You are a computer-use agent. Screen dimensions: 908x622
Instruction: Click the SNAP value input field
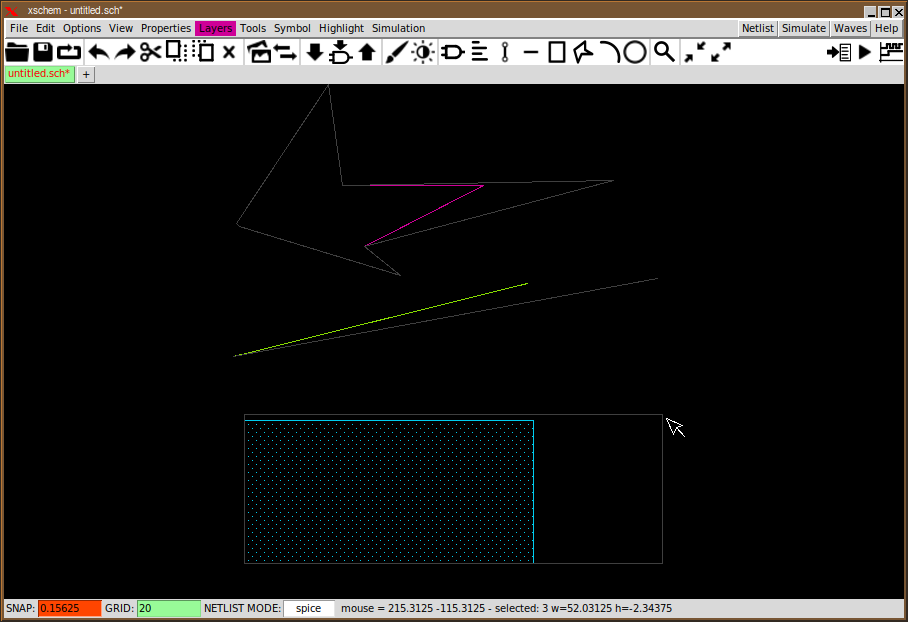(x=69, y=608)
